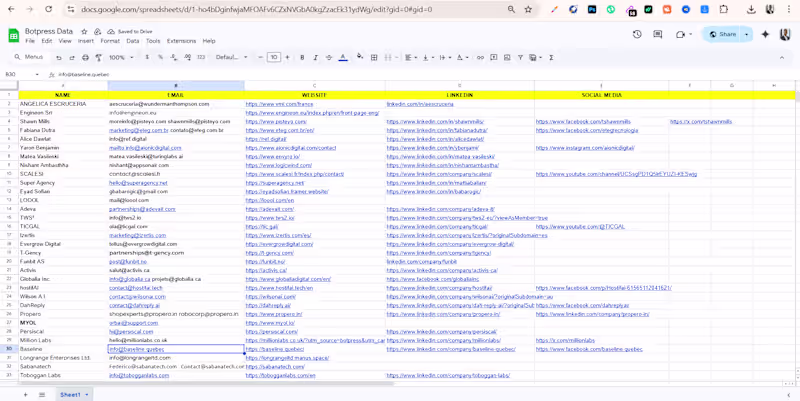Open the Format menu
Screen dimensions: 800x401
(x=110, y=41)
